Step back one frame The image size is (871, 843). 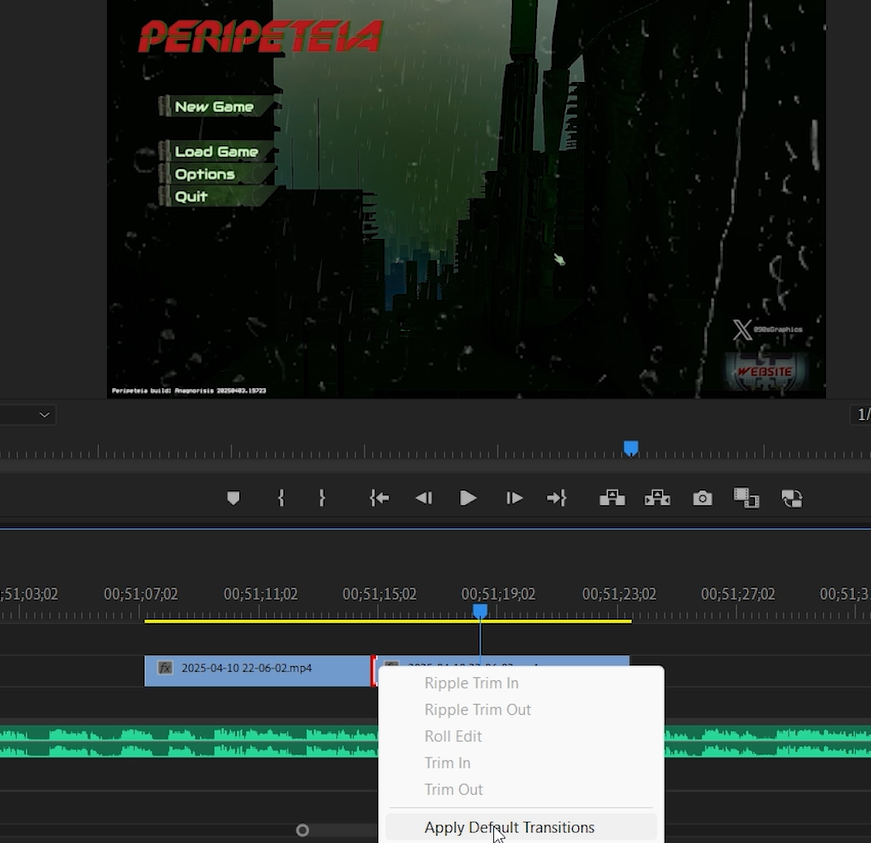pyautogui.click(x=424, y=498)
